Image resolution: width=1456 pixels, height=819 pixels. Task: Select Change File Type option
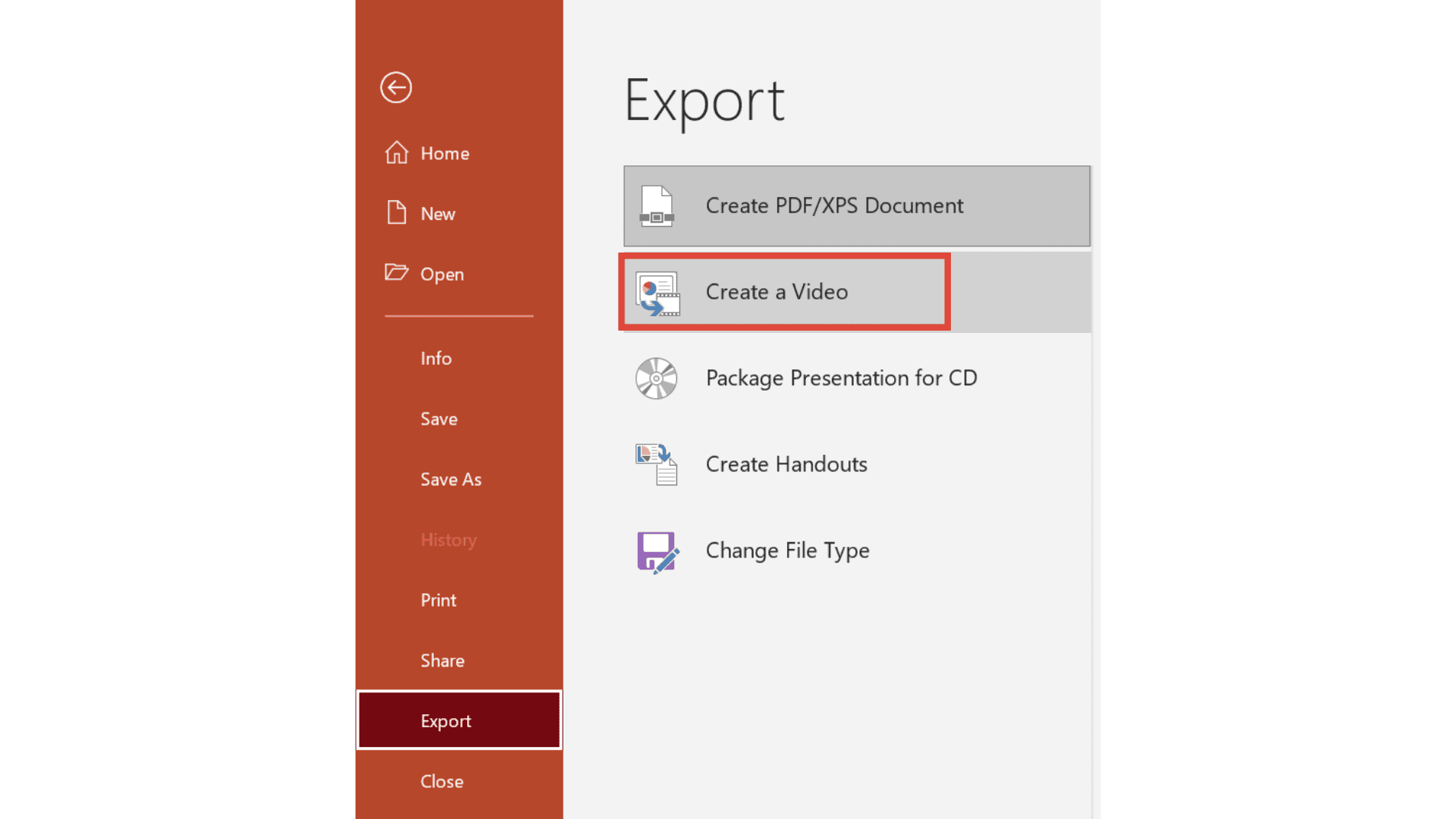857,551
